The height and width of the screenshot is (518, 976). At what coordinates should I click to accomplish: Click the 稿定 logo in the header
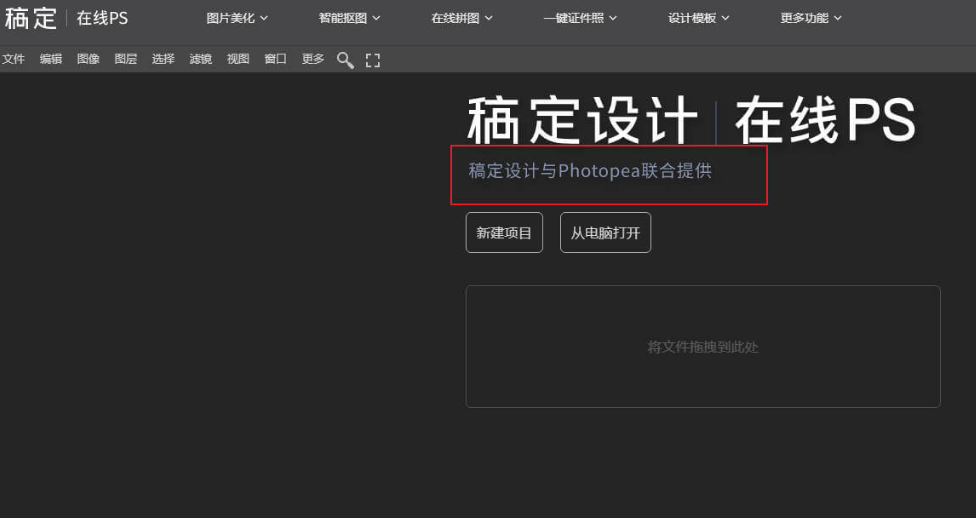pos(30,18)
